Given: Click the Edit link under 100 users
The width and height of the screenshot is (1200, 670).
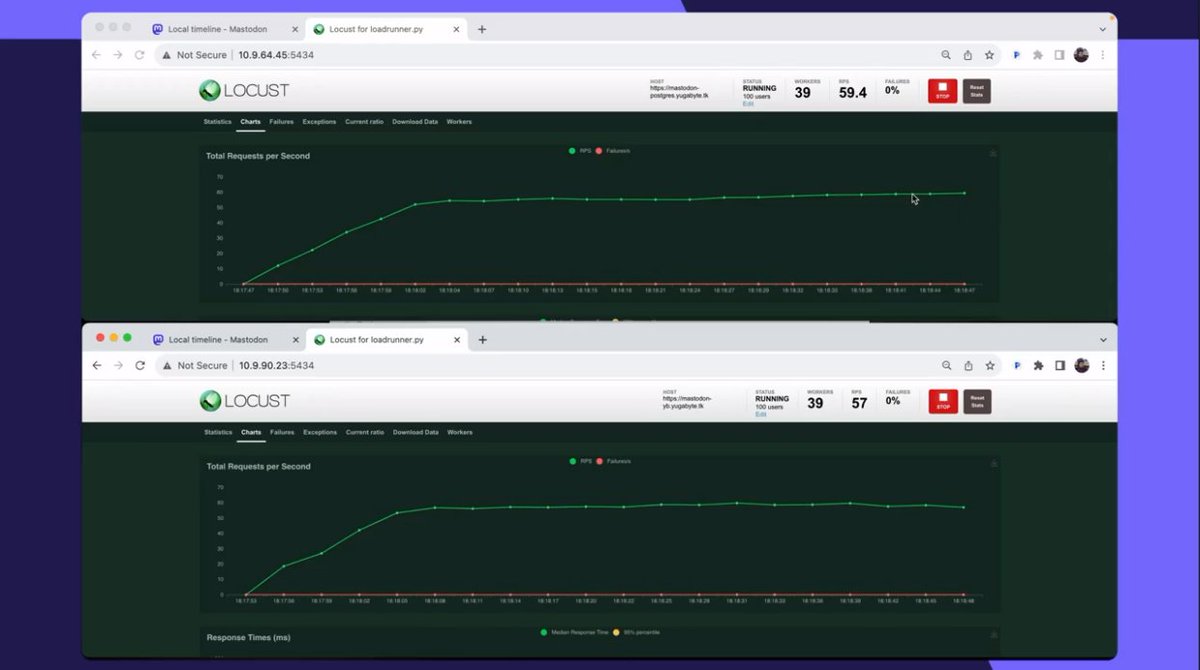Looking at the screenshot, I should [x=748, y=103].
